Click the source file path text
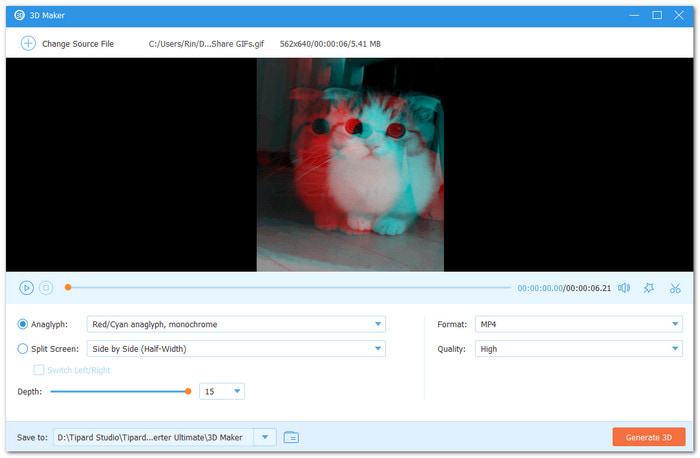 point(206,44)
